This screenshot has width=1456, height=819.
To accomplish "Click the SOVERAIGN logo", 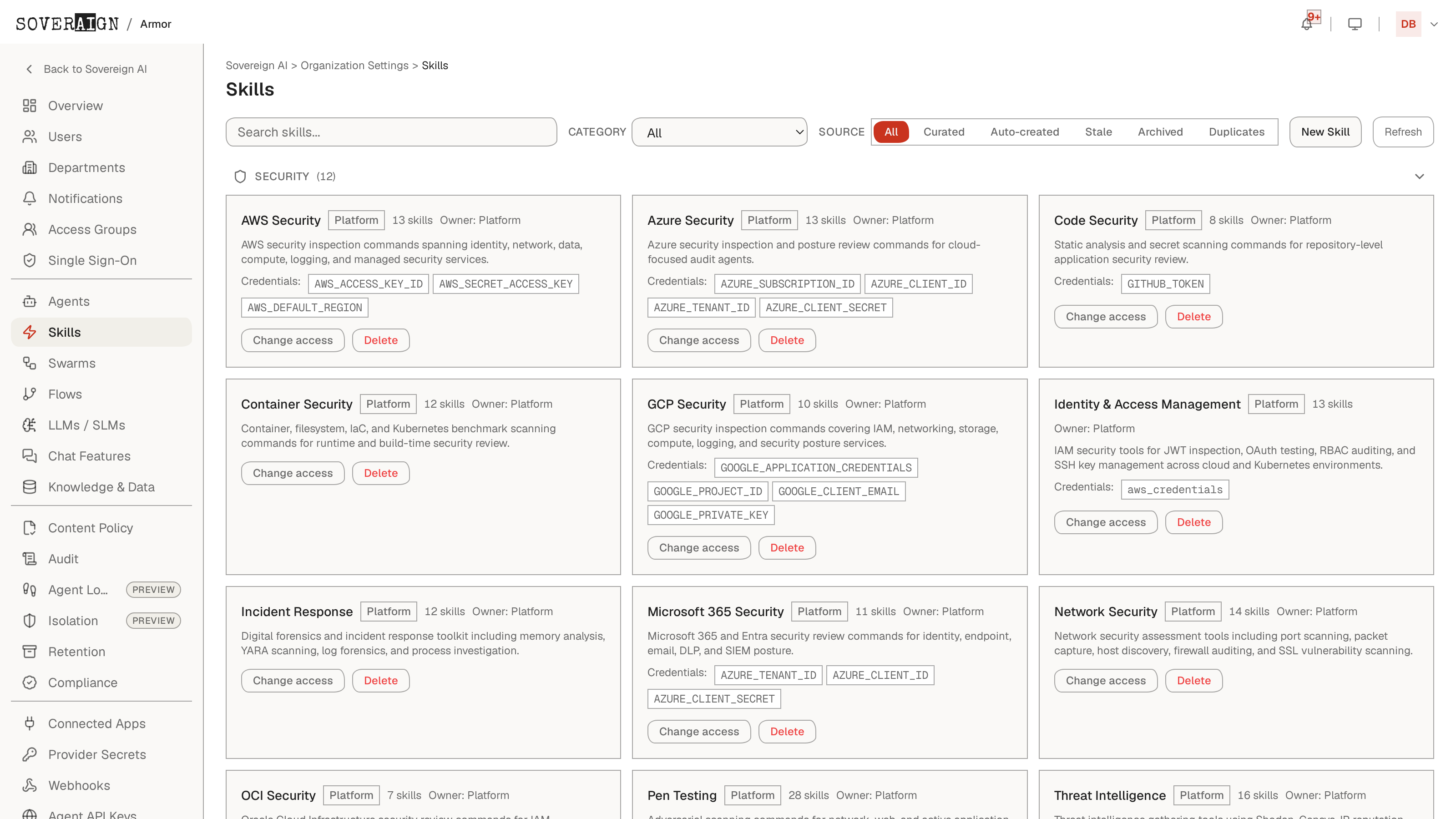I will pos(67,23).
